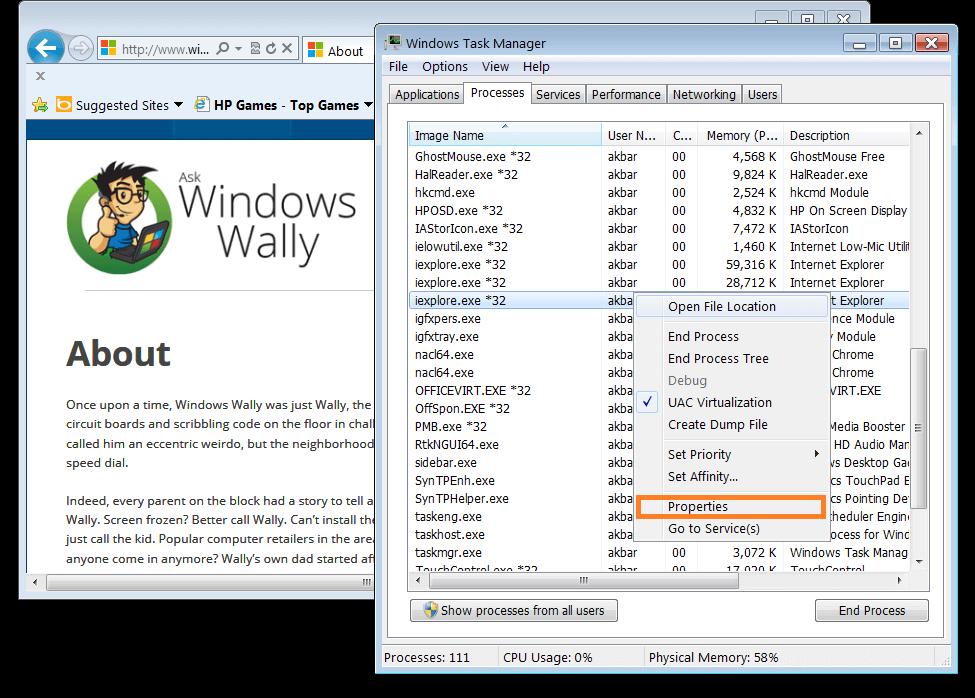Click browser horizontal scroll left arrow

(x=35, y=582)
